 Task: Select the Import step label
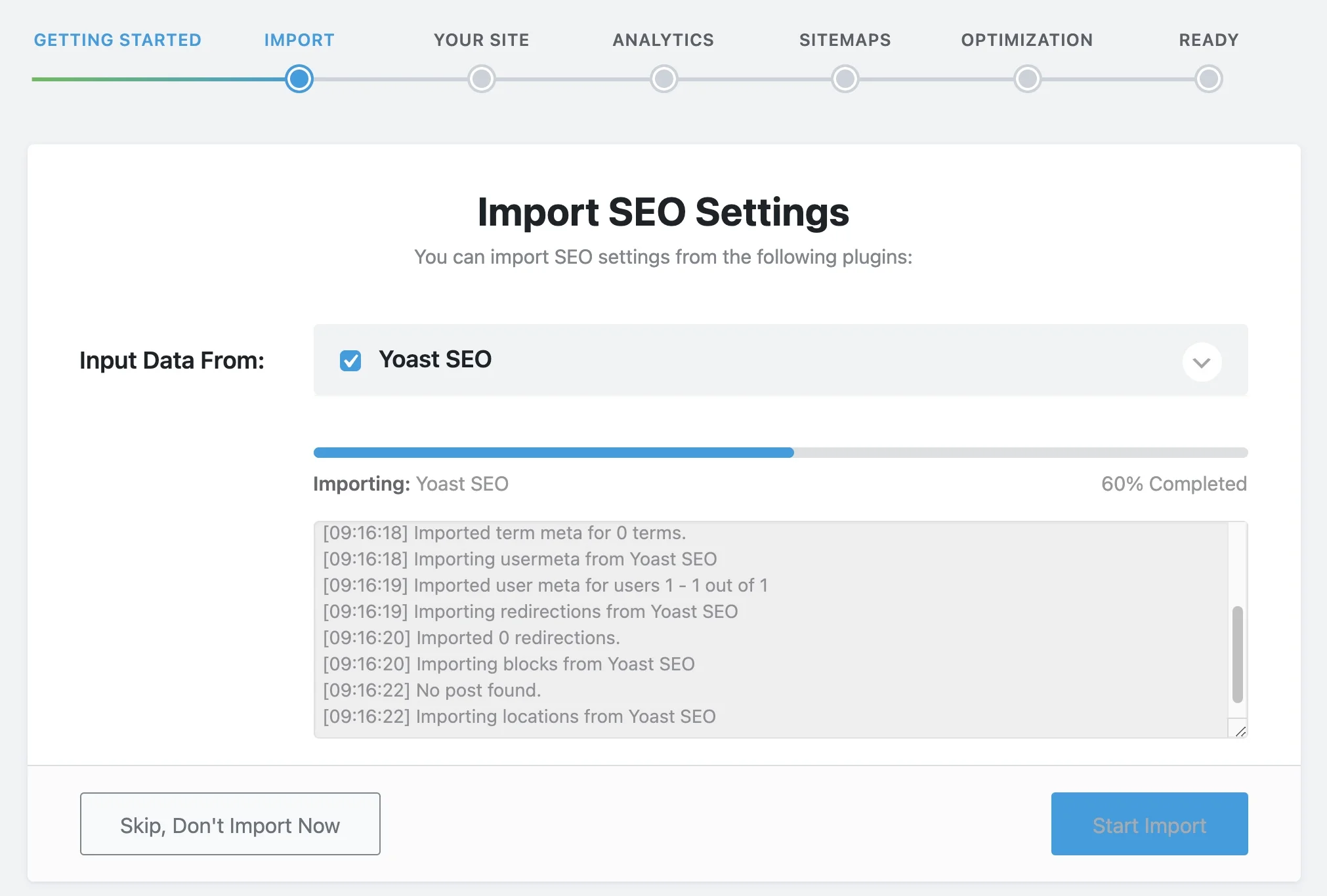[x=299, y=40]
